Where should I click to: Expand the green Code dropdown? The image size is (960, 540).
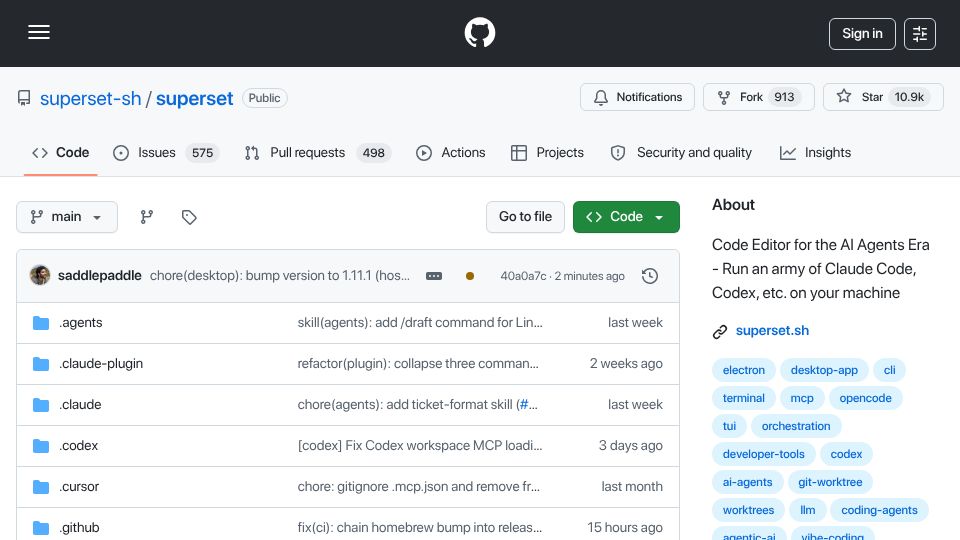[626, 217]
